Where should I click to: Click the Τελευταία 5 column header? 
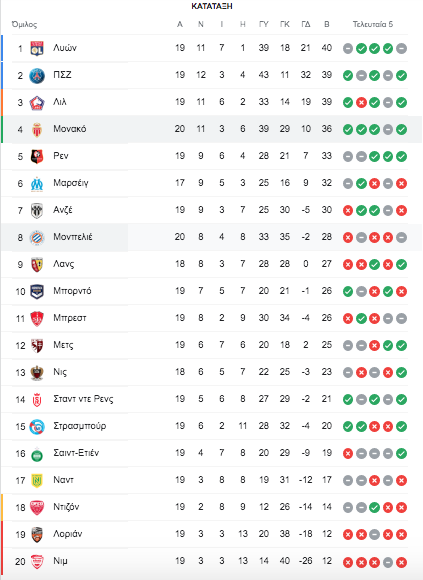tap(373, 24)
